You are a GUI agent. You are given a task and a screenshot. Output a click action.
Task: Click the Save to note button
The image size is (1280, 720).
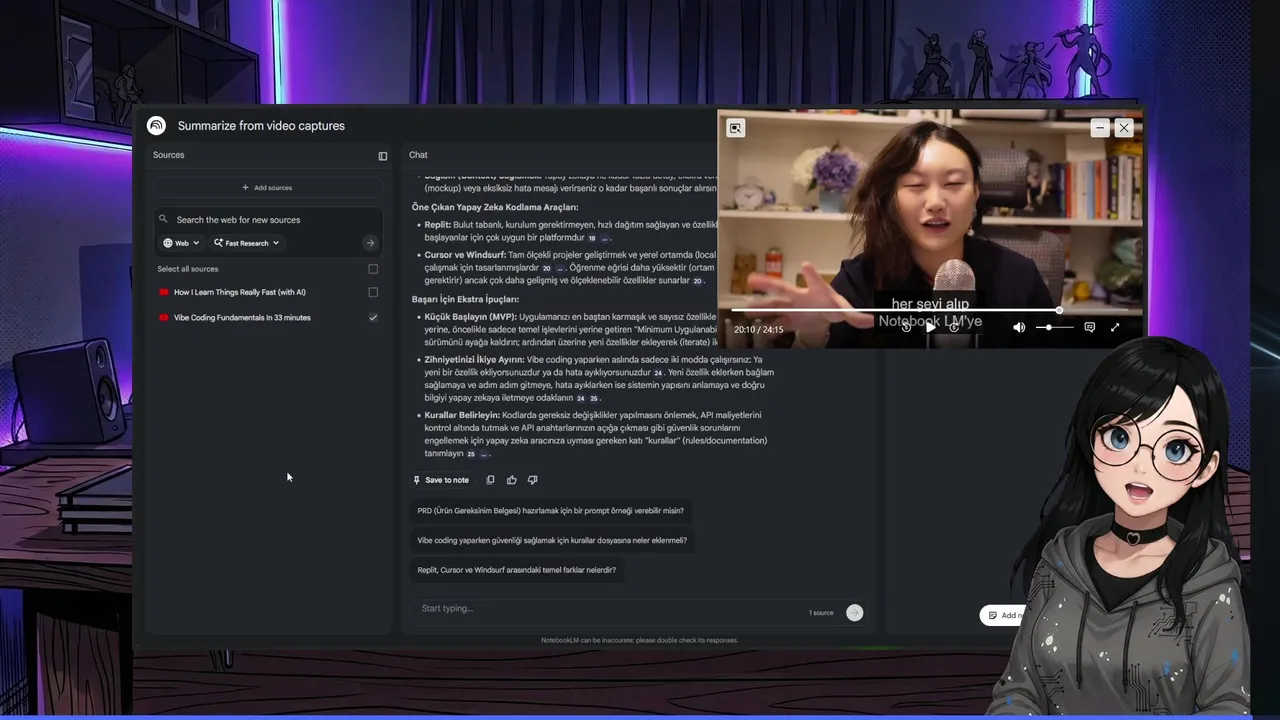click(x=441, y=480)
